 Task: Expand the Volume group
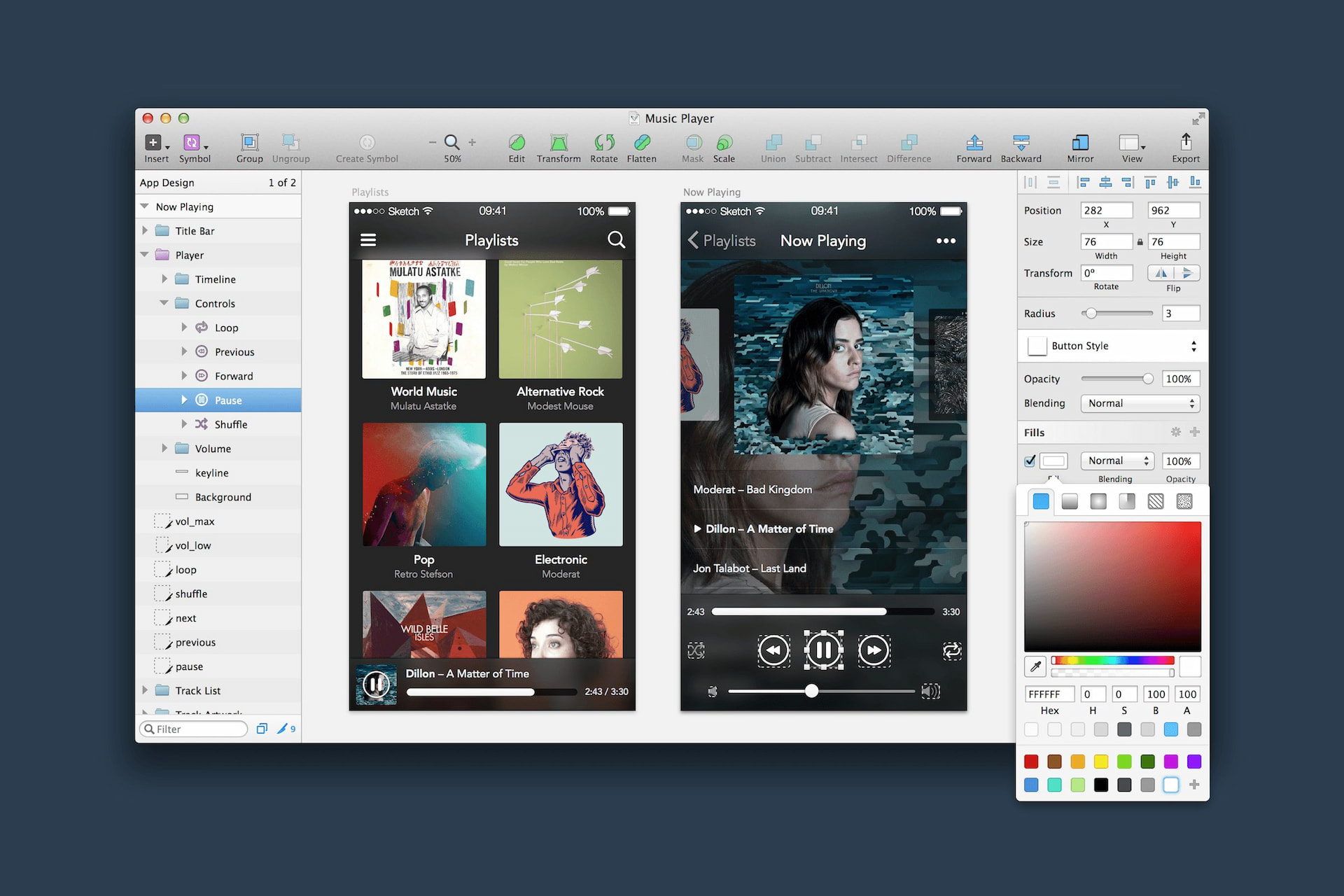tap(164, 448)
